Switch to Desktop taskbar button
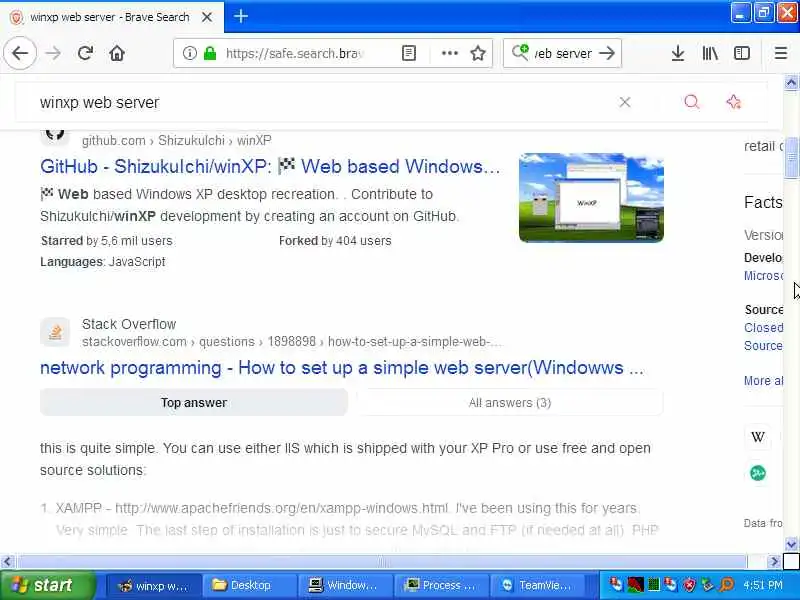Screen dimensions: 800x600 coord(249,585)
